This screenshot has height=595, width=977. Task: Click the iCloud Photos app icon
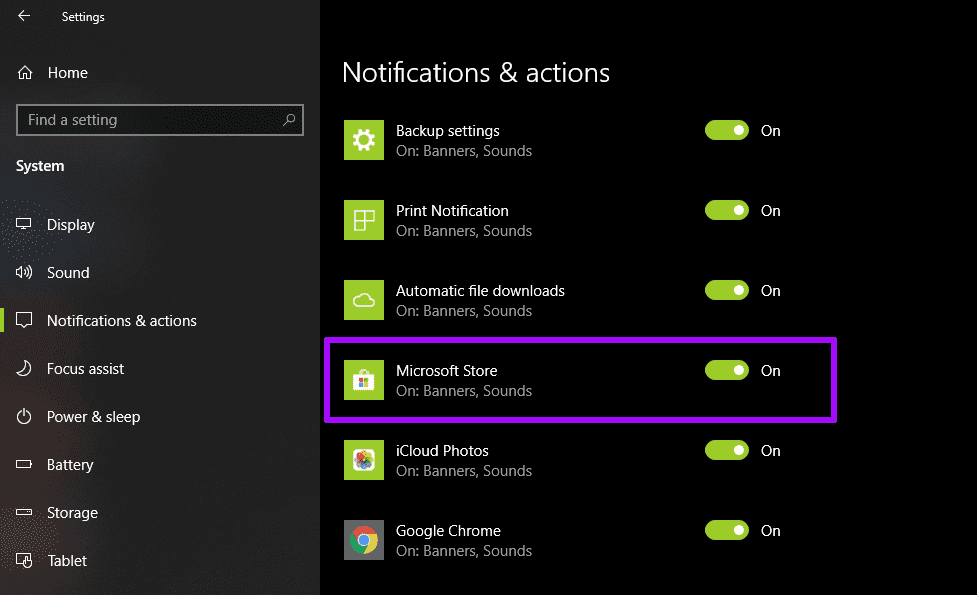pos(364,460)
